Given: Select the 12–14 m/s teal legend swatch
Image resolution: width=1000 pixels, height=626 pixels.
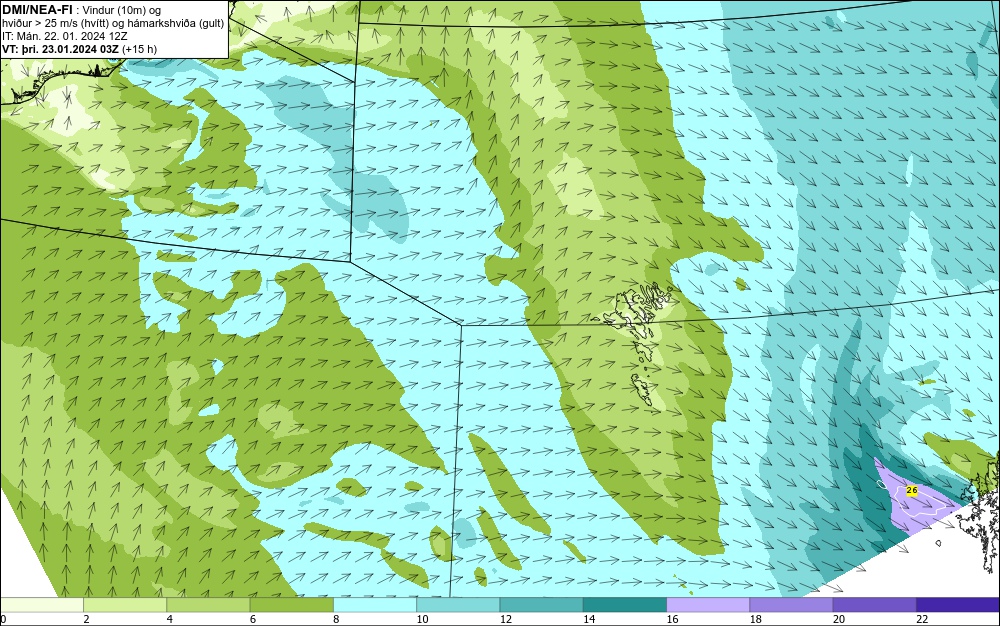Looking at the screenshot, I should tap(541, 604).
